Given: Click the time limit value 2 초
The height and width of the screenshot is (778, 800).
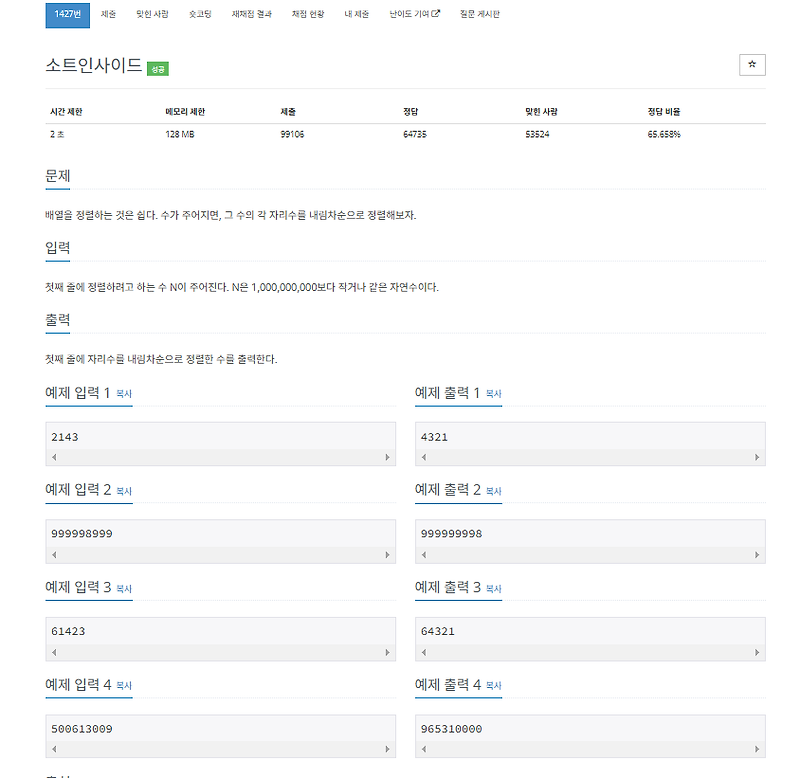Looking at the screenshot, I should [57, 134].
